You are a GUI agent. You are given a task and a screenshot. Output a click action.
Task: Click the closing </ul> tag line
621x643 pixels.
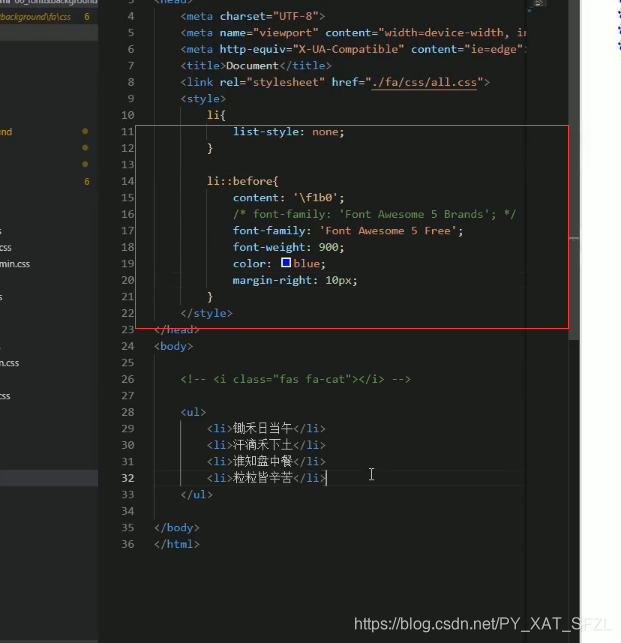click(196, 495)
